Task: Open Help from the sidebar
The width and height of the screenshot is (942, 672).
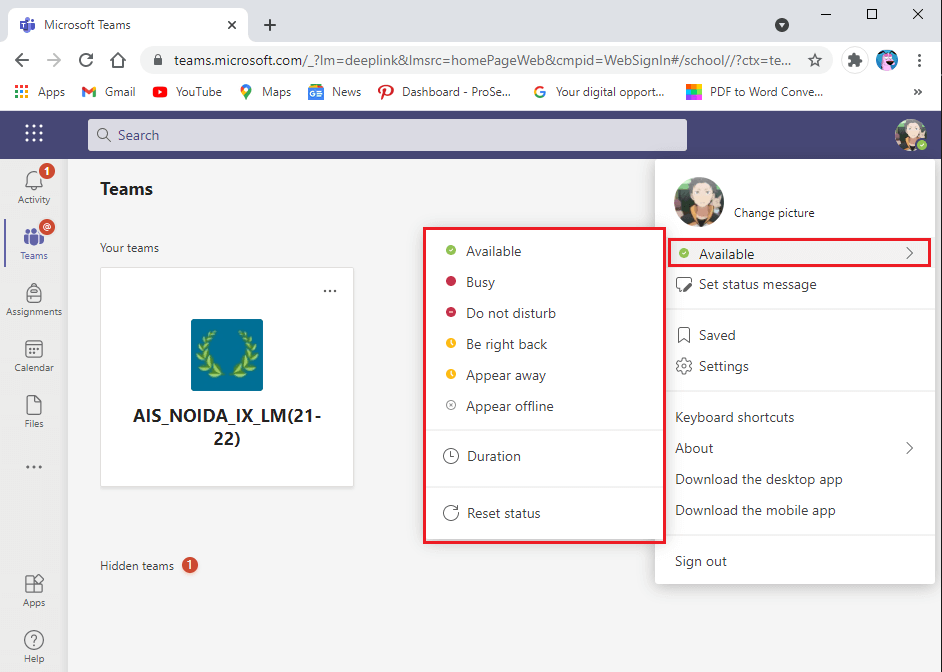Action: tap(33, 643)
